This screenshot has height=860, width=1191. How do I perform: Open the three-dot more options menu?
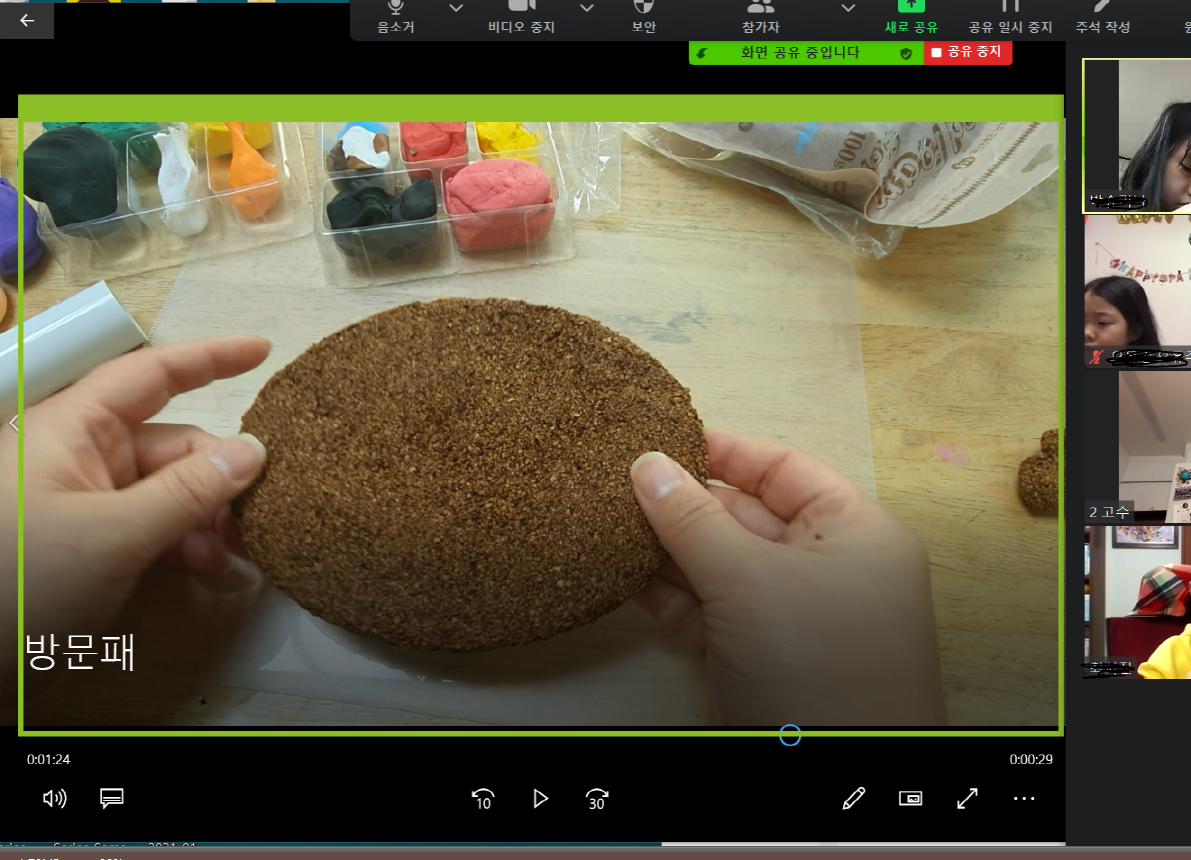[x=1024, y=798]
